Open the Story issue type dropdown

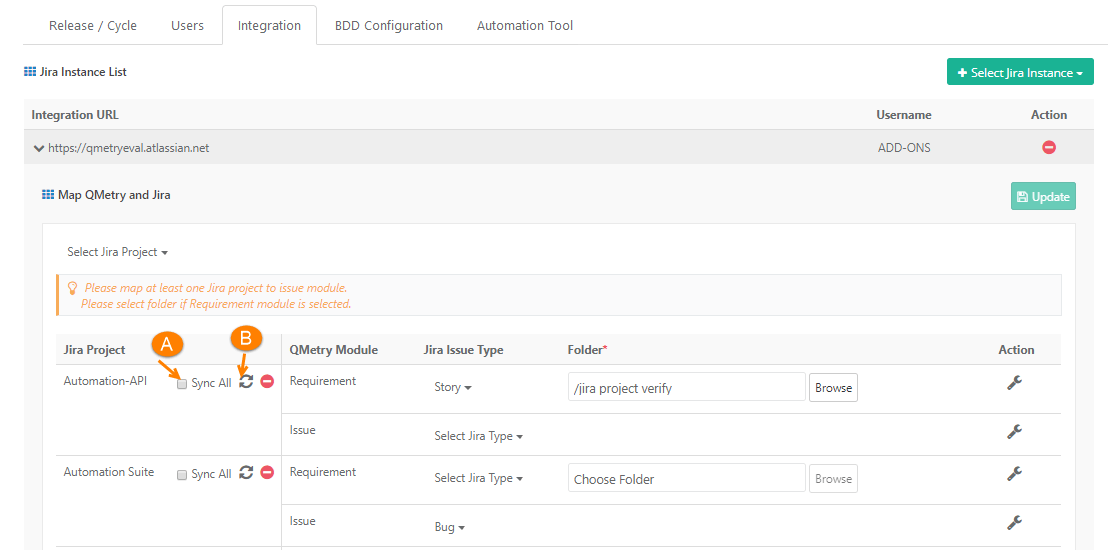point(452,387)
